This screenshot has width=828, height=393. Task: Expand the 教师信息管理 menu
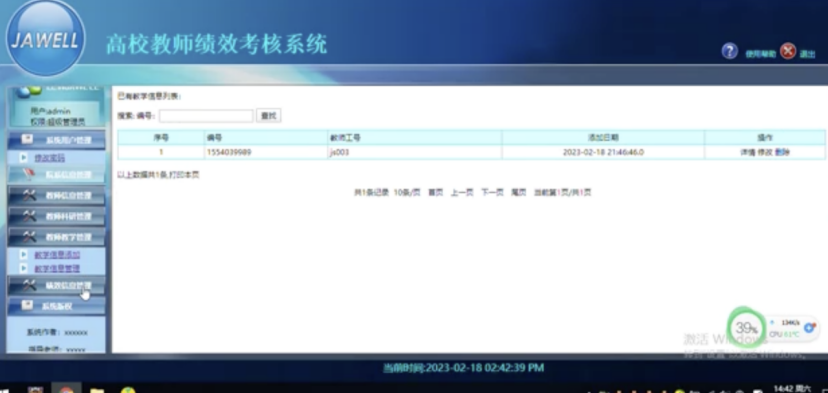coord(56,195)
